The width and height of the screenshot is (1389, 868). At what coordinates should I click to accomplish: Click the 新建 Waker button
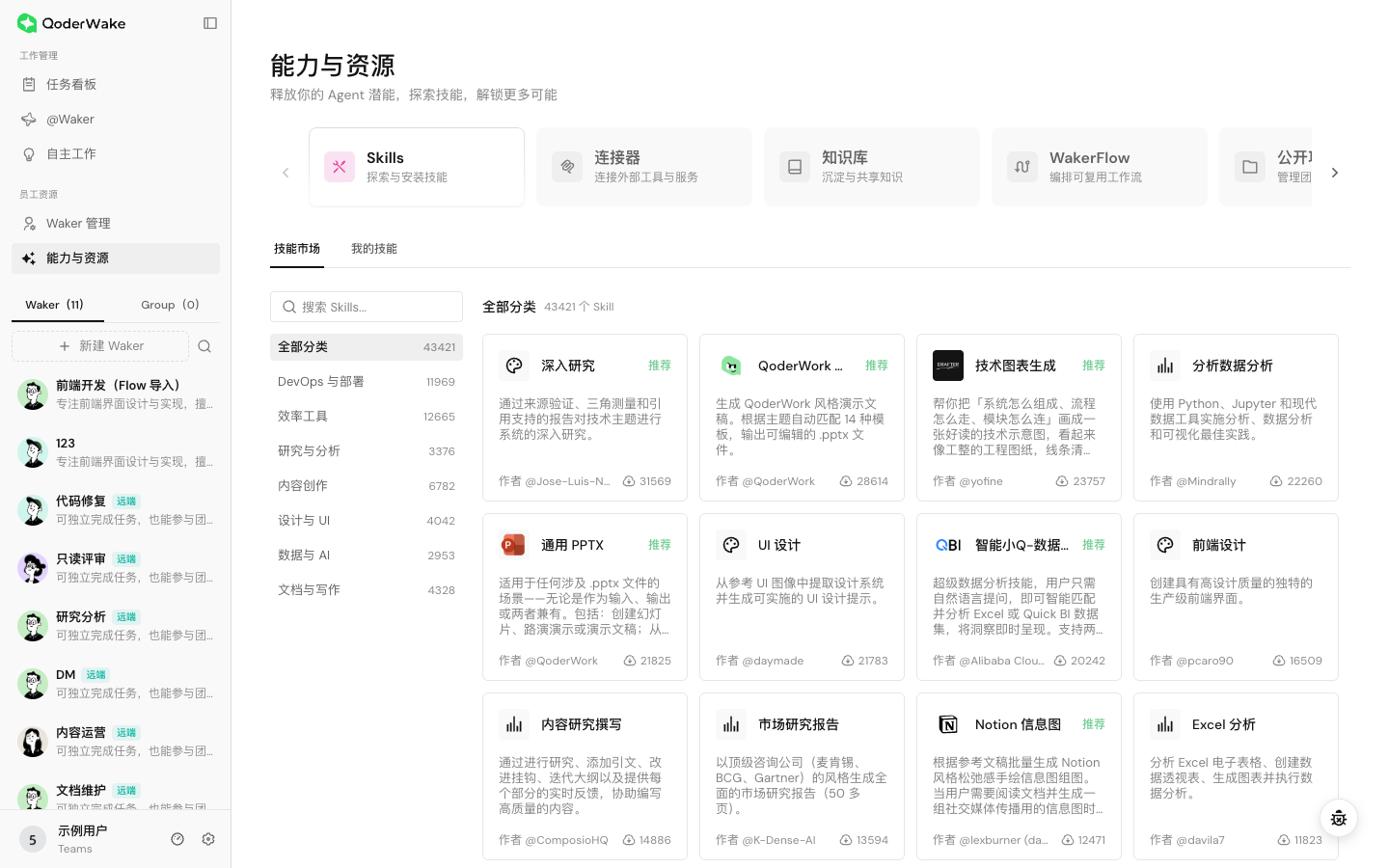coord(100,346)
